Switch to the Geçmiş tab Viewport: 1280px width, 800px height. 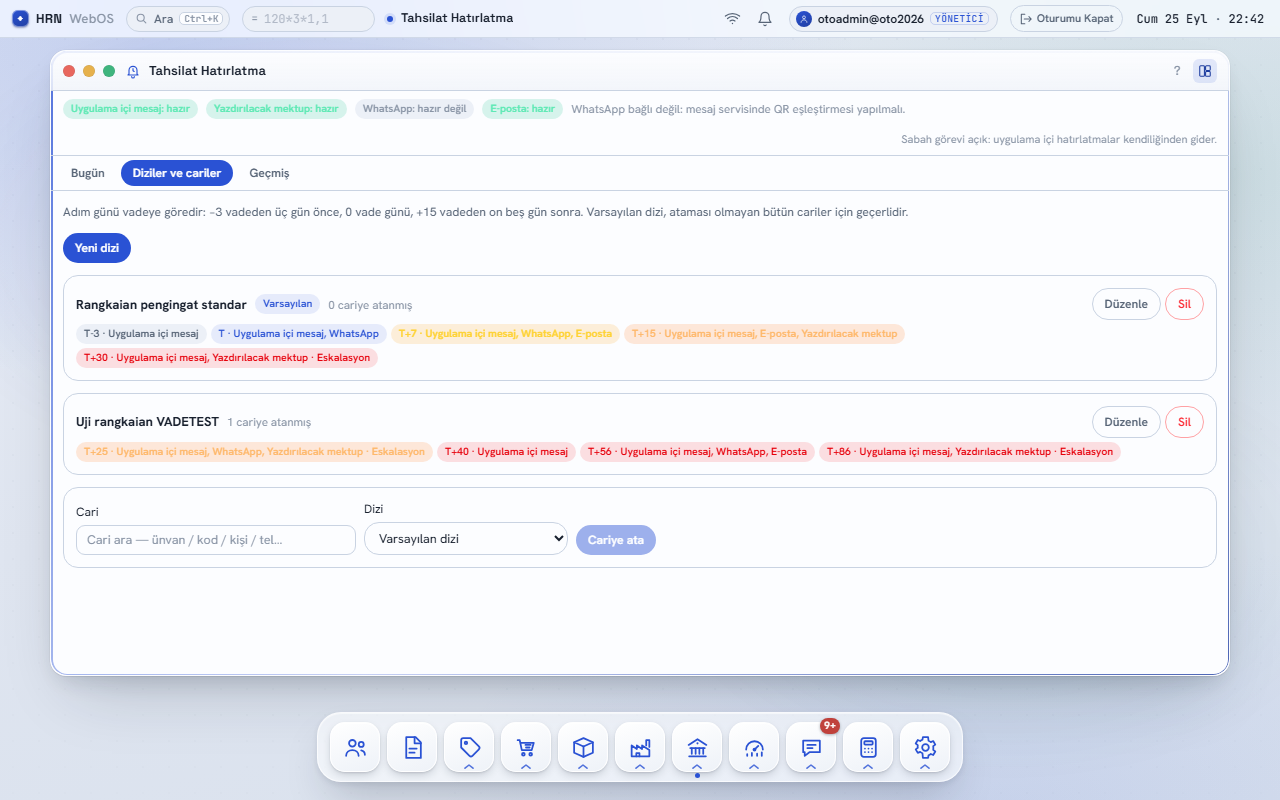pyautogui.click(x=269, y=173)
